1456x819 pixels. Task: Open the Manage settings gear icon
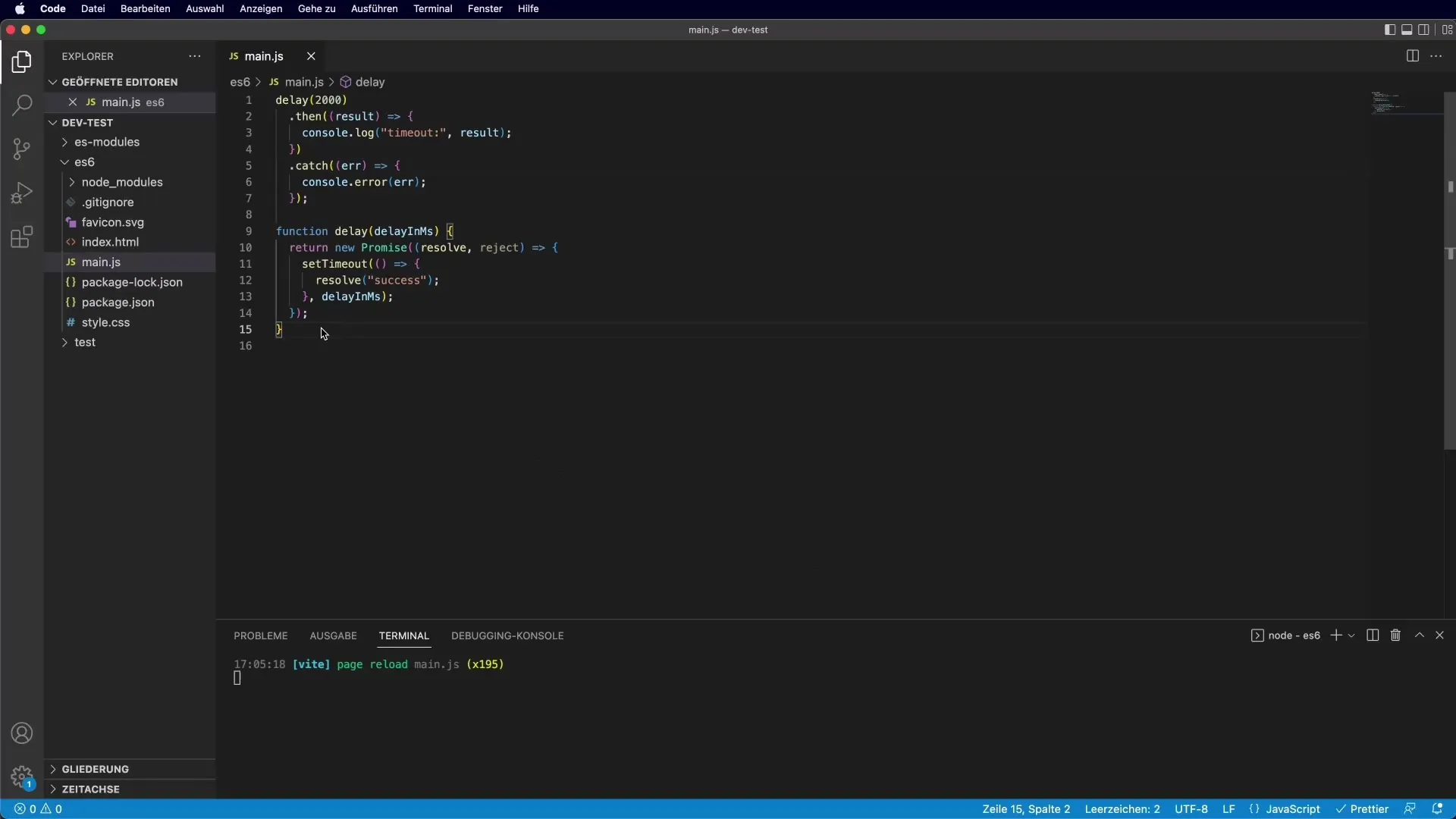22,777
